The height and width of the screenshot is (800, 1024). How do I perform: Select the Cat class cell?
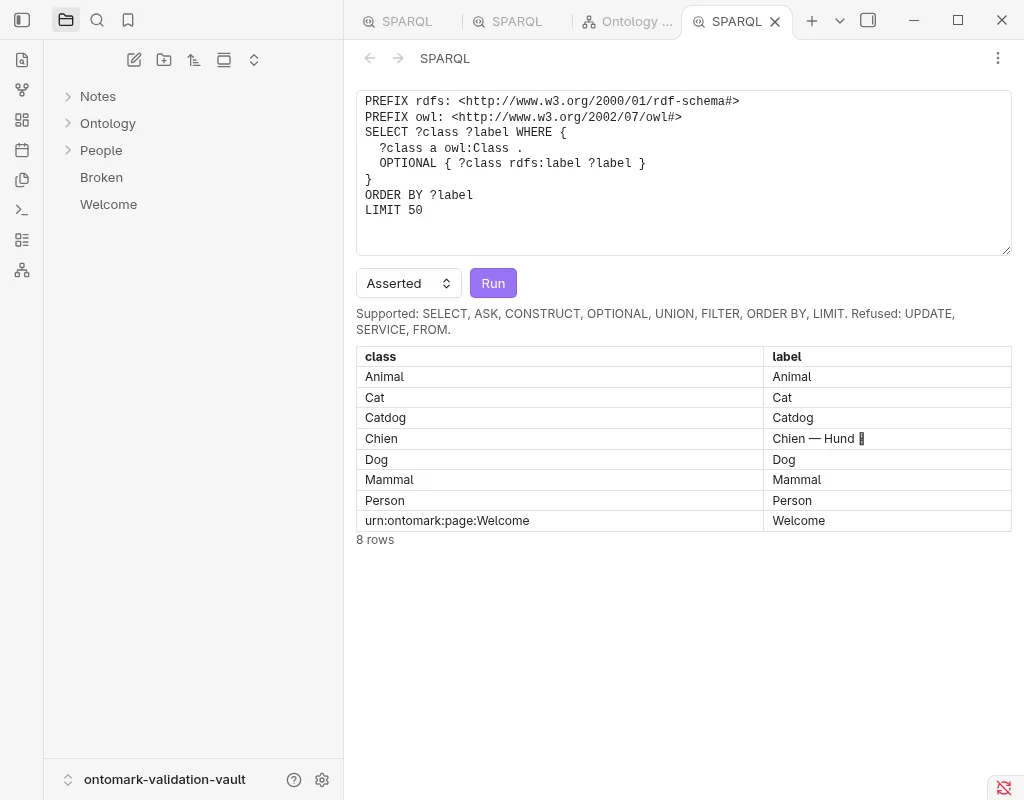coord(560,398)
